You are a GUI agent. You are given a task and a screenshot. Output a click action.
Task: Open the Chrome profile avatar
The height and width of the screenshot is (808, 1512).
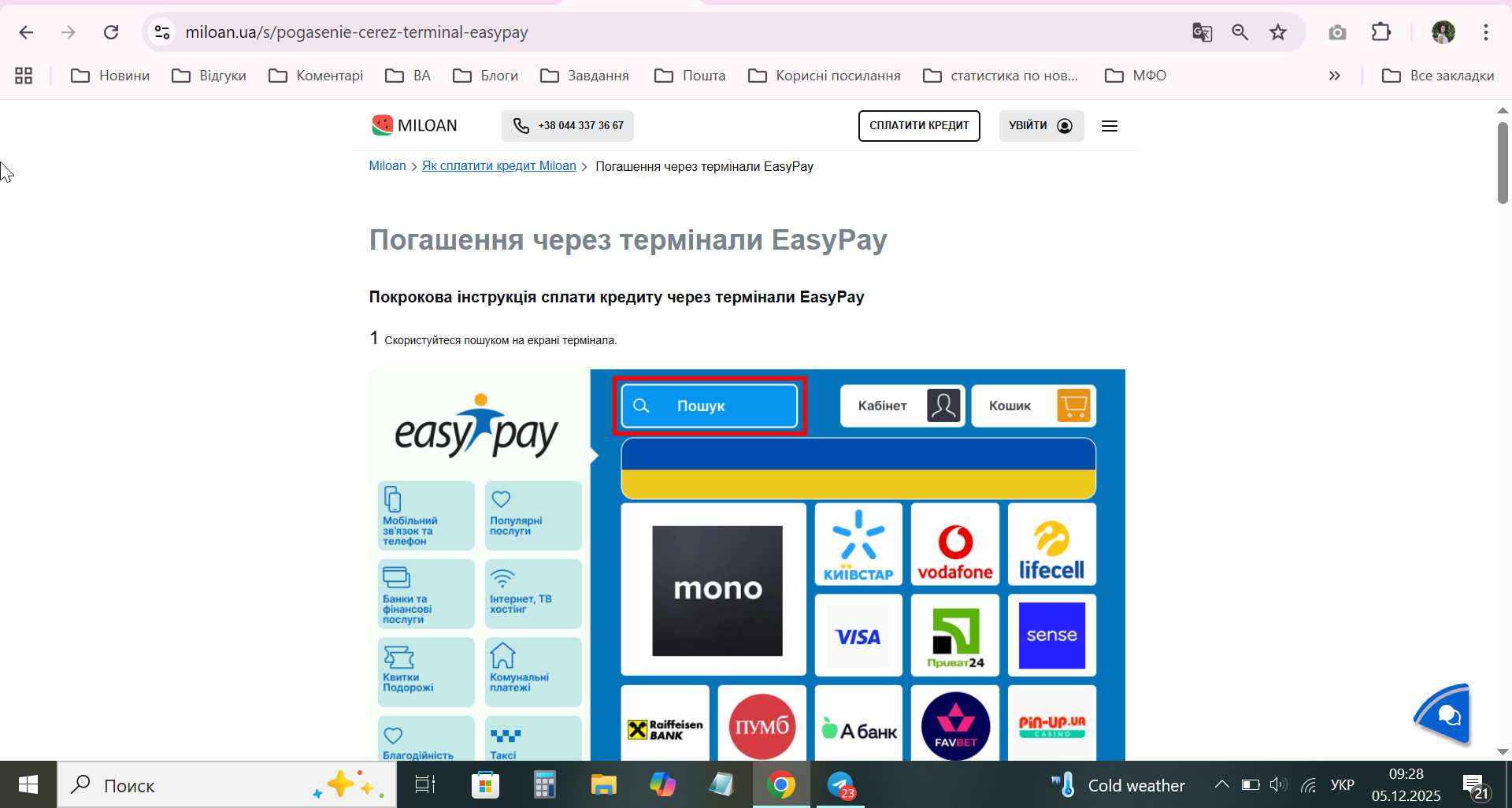pyautogui.click(x=1443, y=32)
